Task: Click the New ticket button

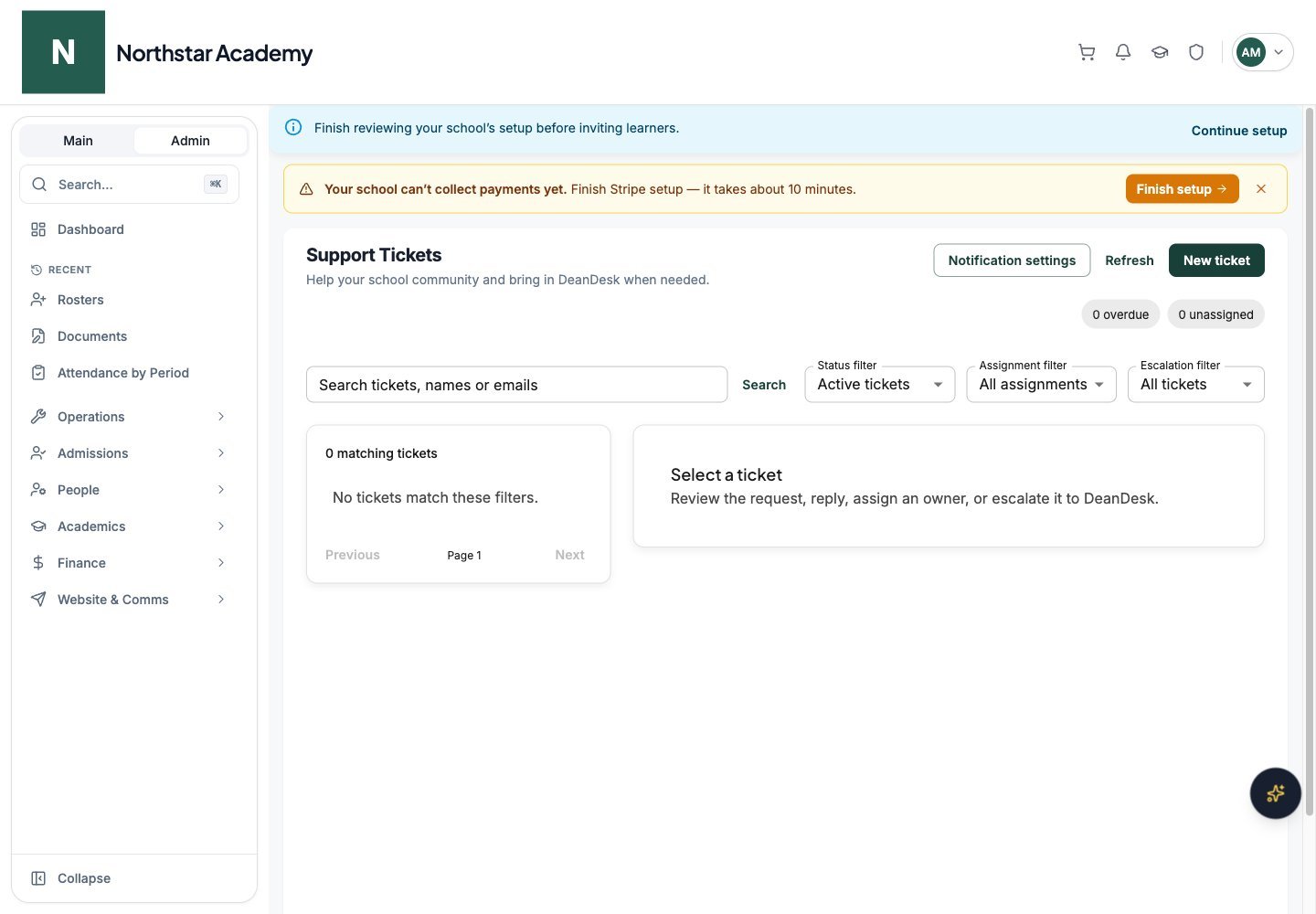Action: (x=1216, y=260)
